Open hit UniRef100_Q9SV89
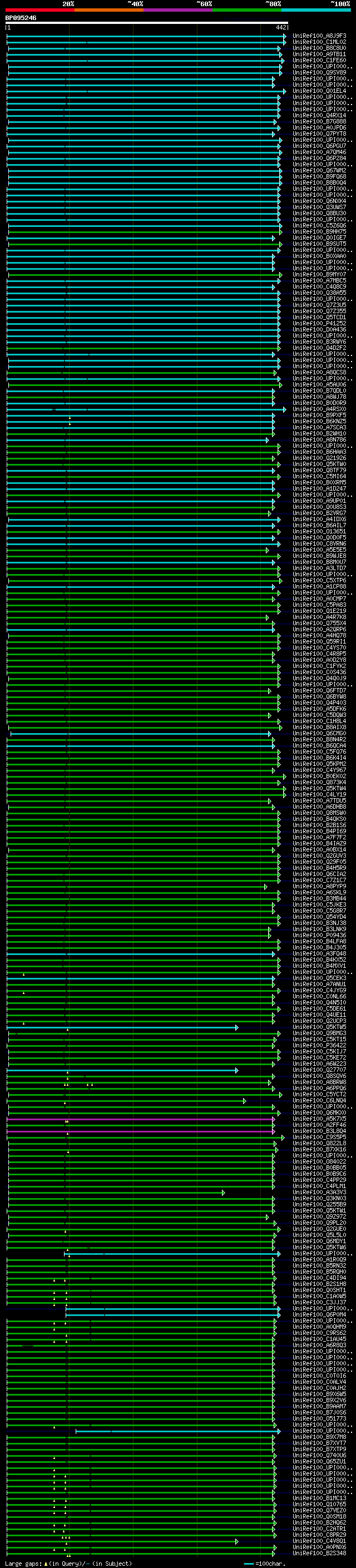This screenshot has height=1568, width=356. pos(319,72)
